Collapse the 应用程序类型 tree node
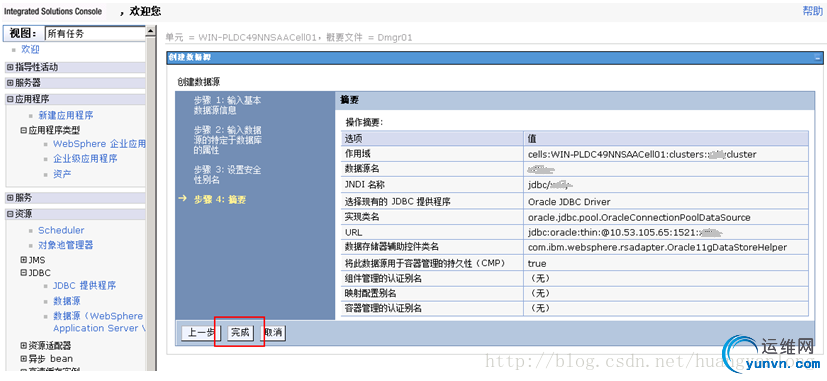 pyautogui.click(x=23, y=130)
